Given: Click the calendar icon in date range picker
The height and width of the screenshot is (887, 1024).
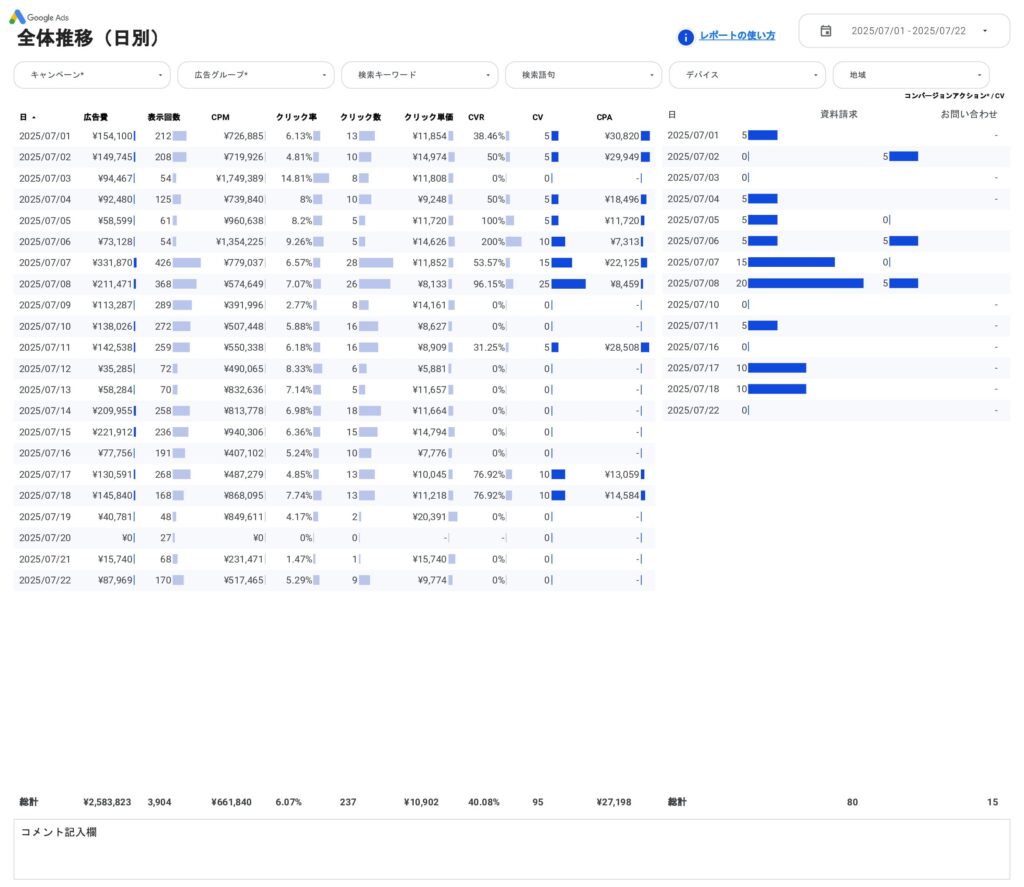Looking at the screenshot, I should pyautogui.click(x=824, y=30).
